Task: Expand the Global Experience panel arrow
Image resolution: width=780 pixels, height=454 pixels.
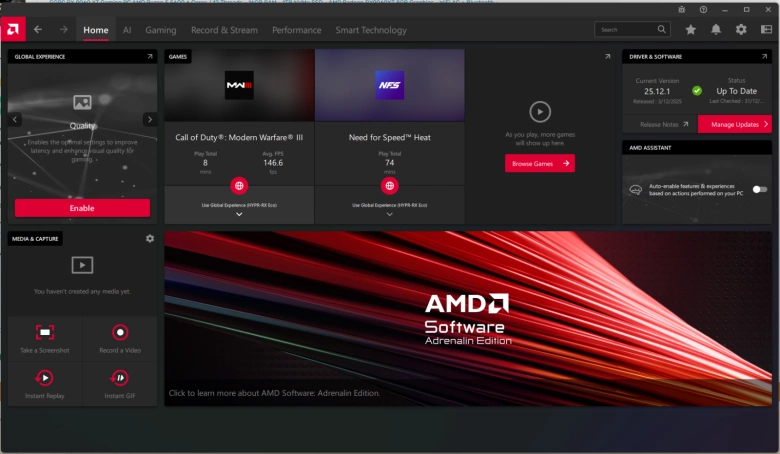Action: 150,57
